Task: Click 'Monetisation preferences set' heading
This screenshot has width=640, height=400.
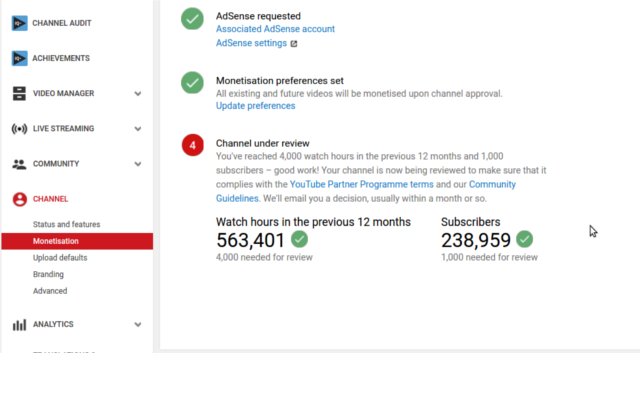Action: [x=280, y=81]
